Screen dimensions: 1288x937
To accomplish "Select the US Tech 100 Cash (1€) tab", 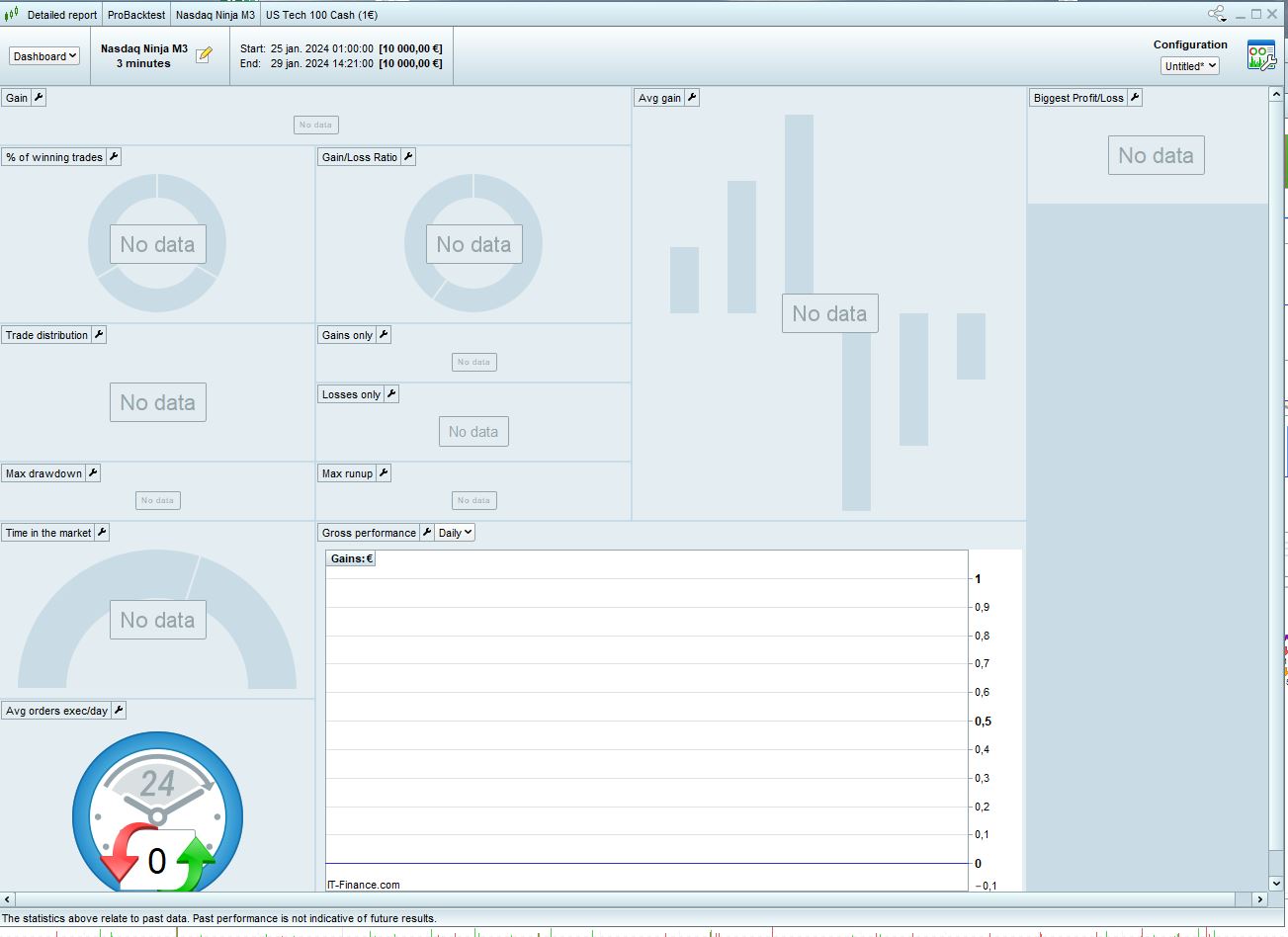I will 321,15.
